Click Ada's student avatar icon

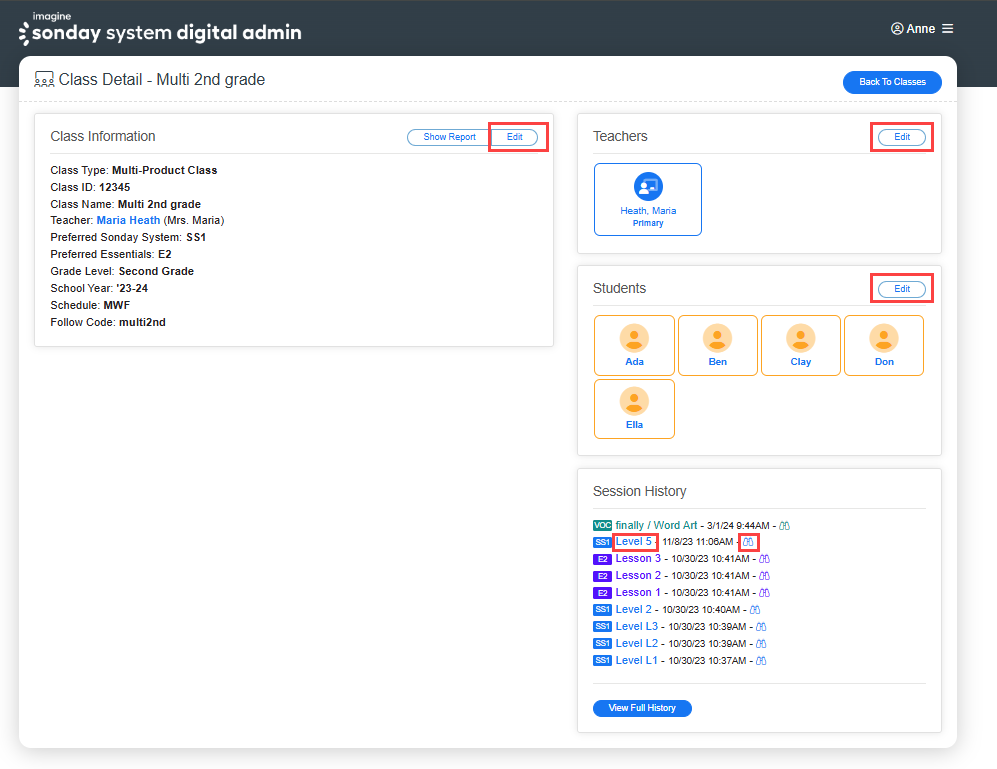(x=634, y=338)
